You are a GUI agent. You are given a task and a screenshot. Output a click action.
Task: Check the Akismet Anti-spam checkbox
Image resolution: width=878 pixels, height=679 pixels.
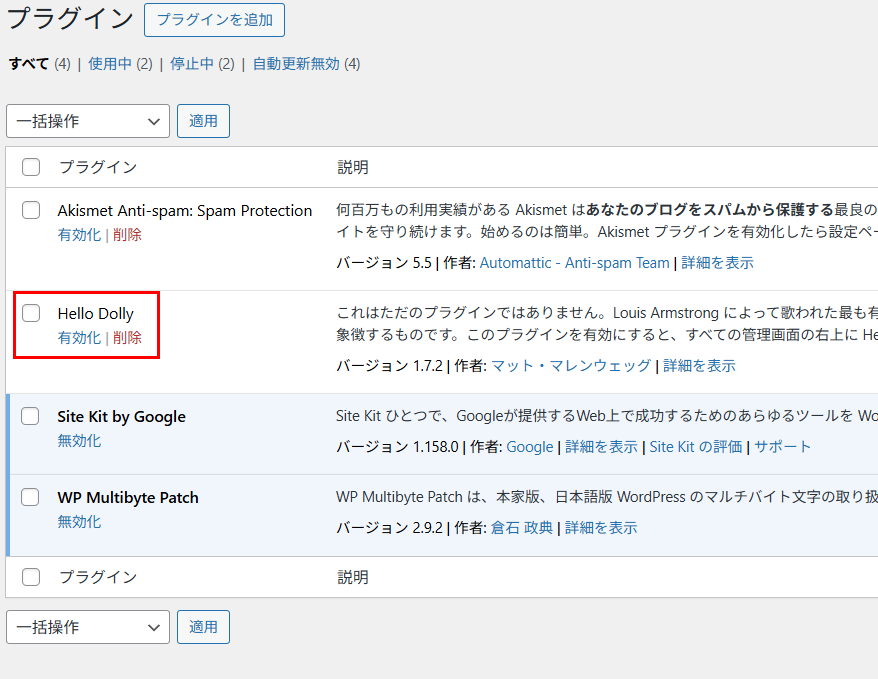tap(31, 210)
